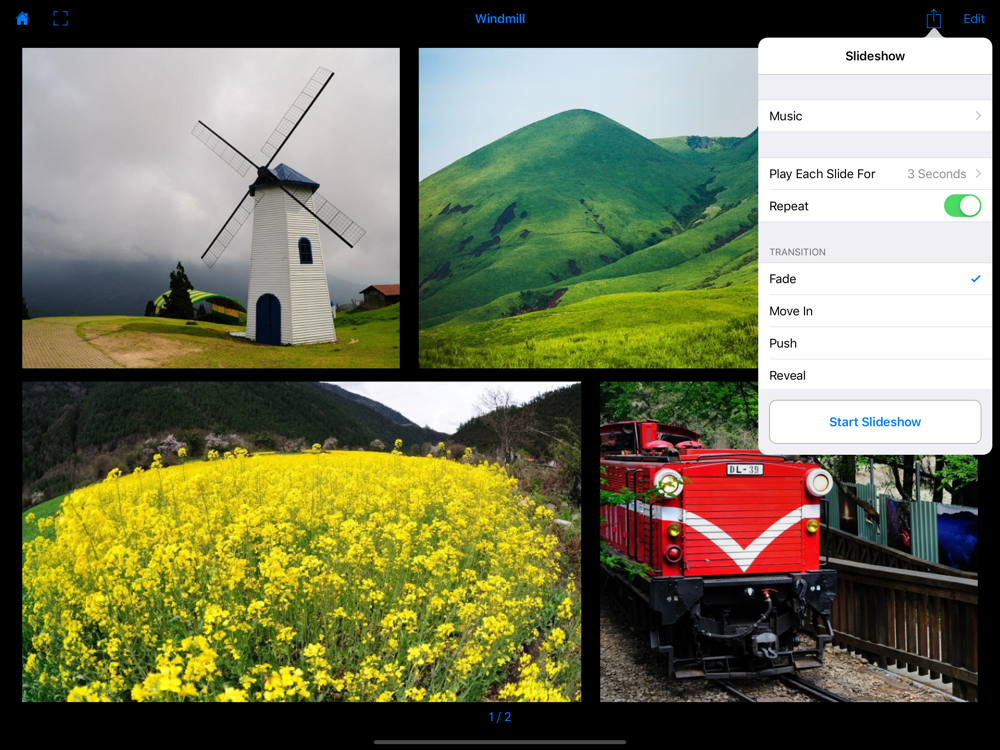Click the Edit button
Image resolution: width=1000 pixels, height=750 pixels.
pos(973,18)
